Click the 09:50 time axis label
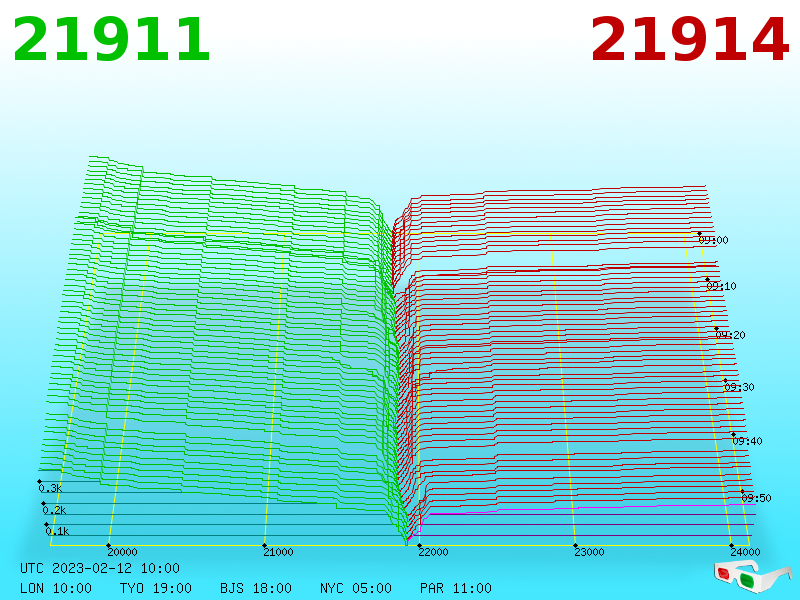Viewport: 800px width, 600px height. (x=756, y=498)
